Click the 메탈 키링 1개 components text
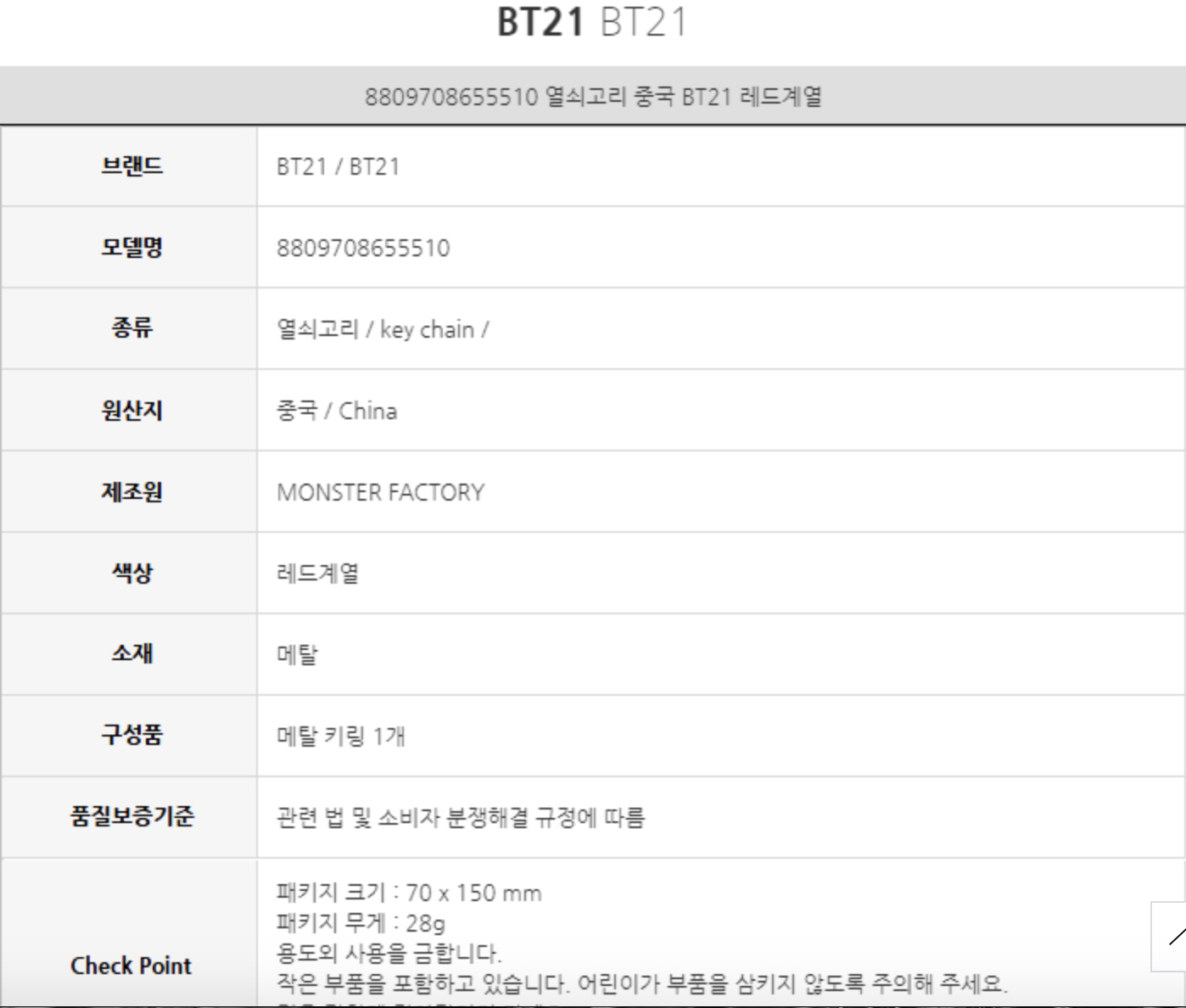The image size is (1186, 1008). click(x=341, y=736)
